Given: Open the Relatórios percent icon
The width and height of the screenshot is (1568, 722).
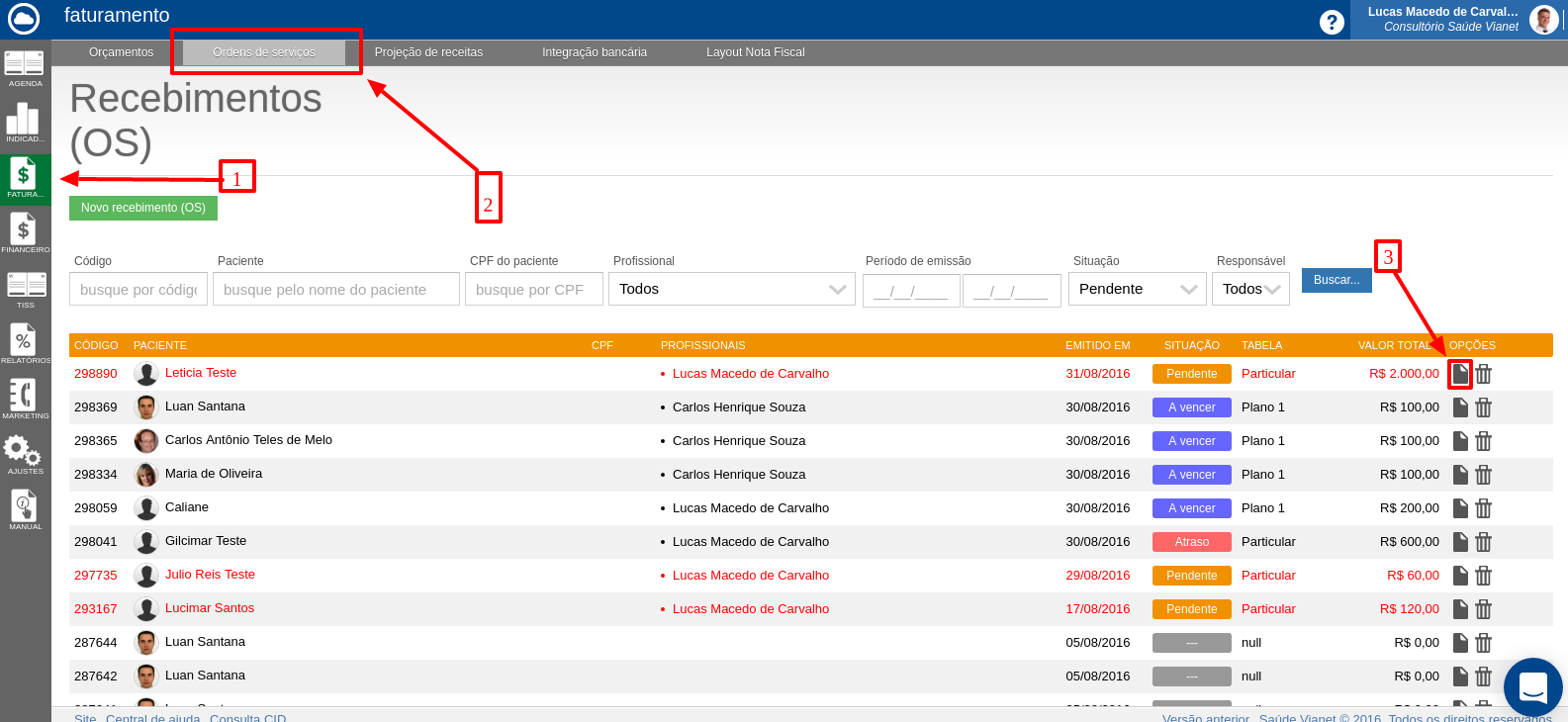Looking at the screenshot, I should pos(24,342).
